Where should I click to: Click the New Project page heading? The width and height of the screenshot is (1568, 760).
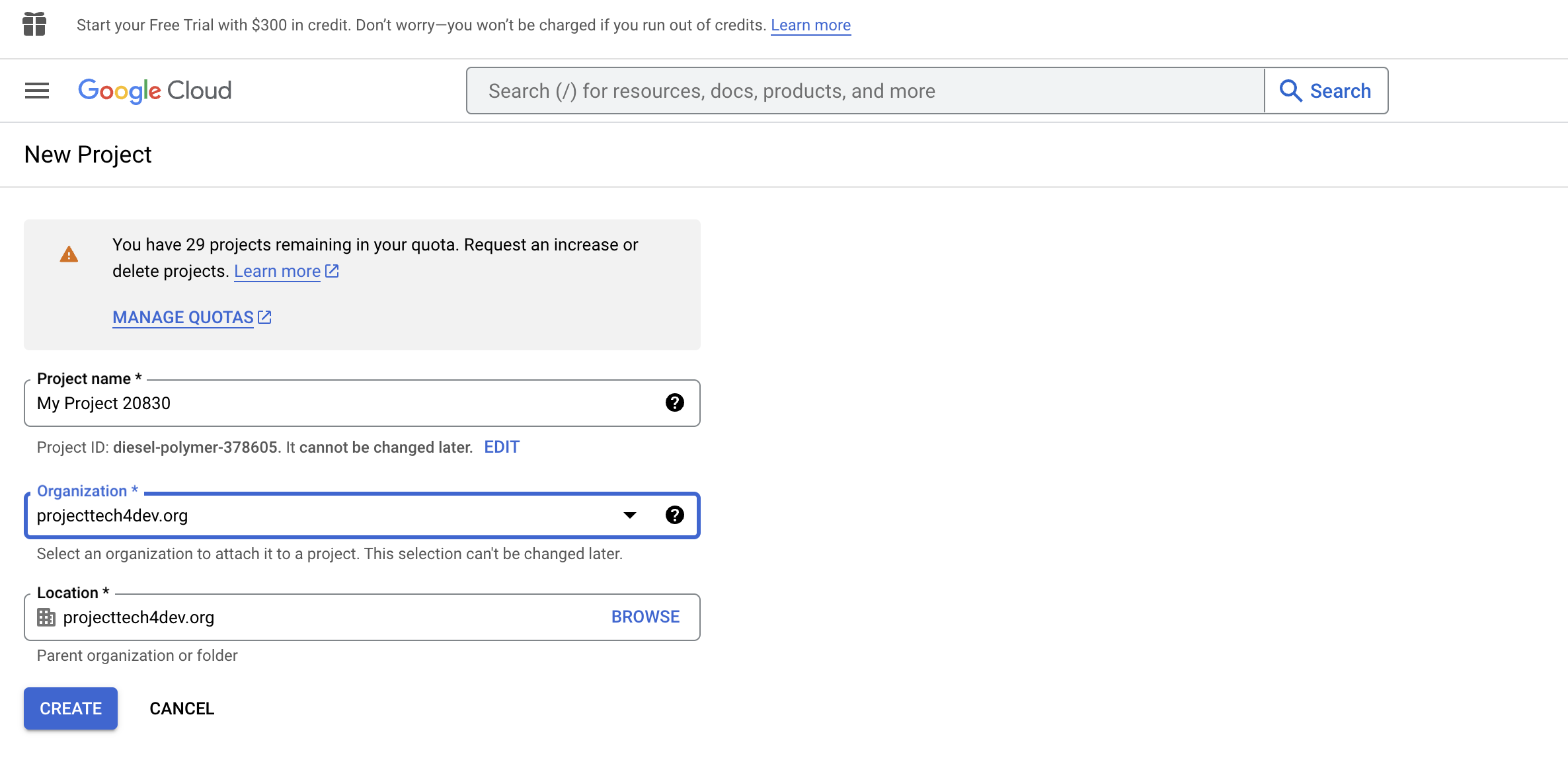tap(88, 155)
